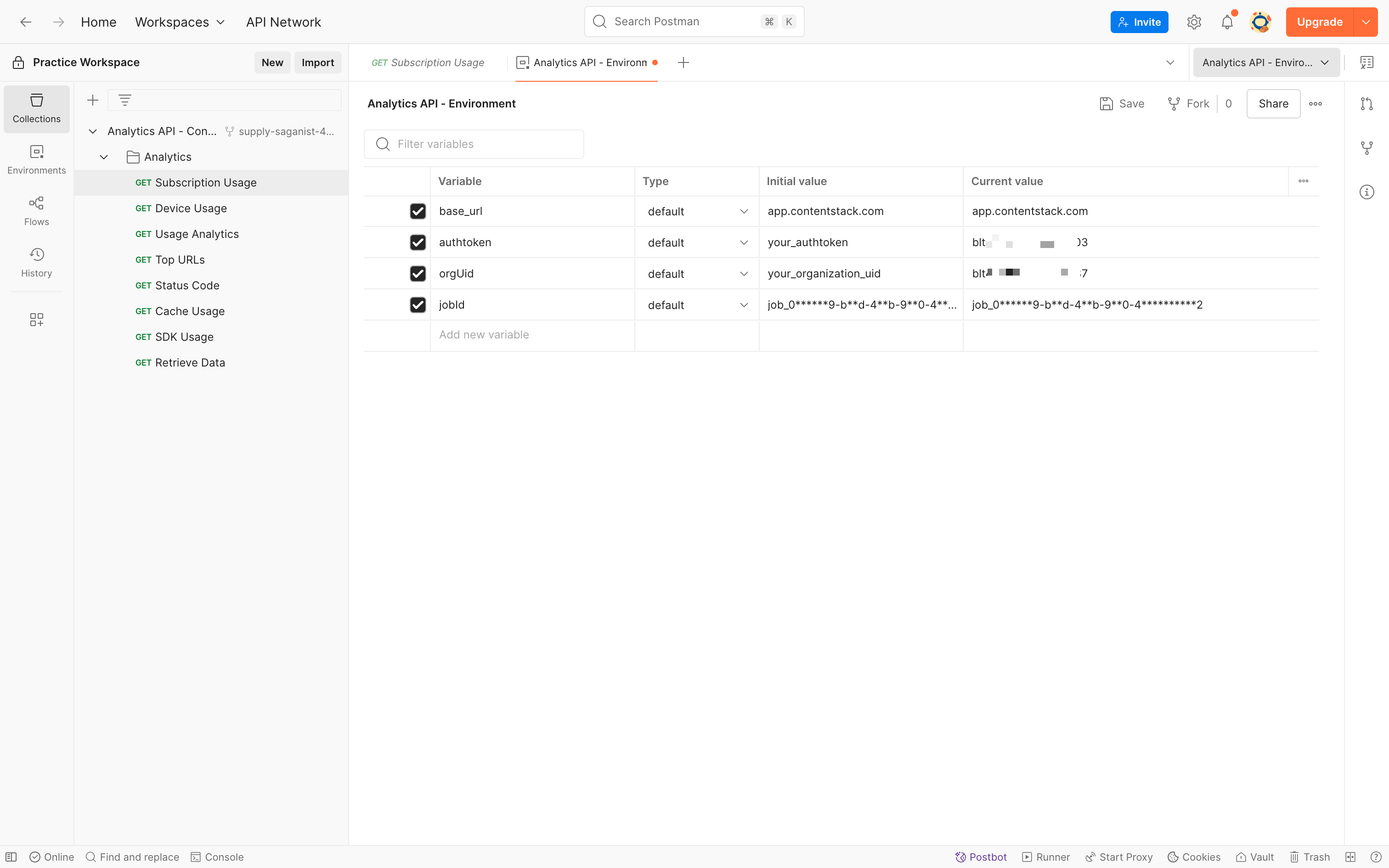Go back with the left arrow
1389x868 pixels.
click(x=26, y=22)
